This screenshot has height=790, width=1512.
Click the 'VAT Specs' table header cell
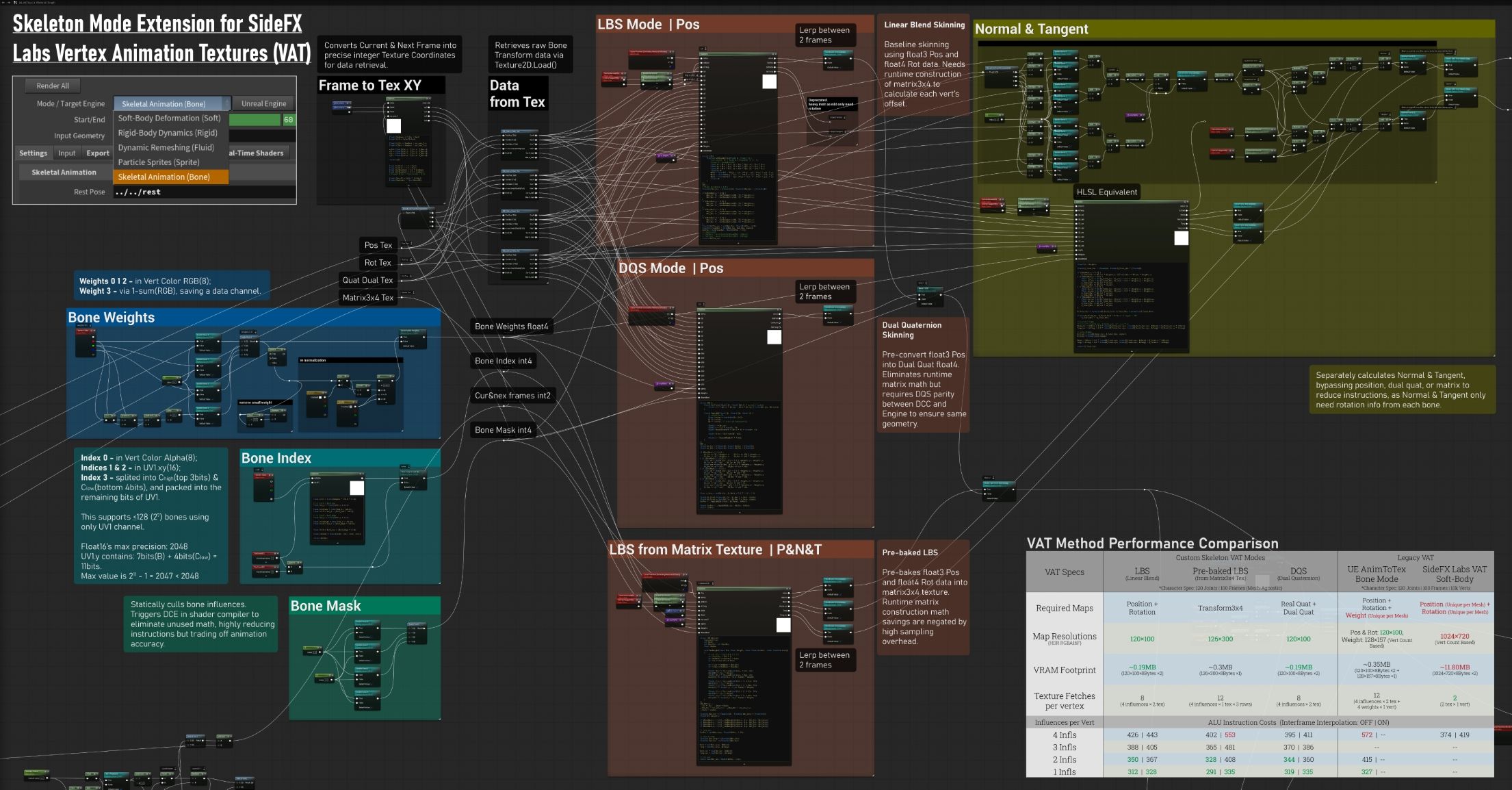pos(1065,572)
